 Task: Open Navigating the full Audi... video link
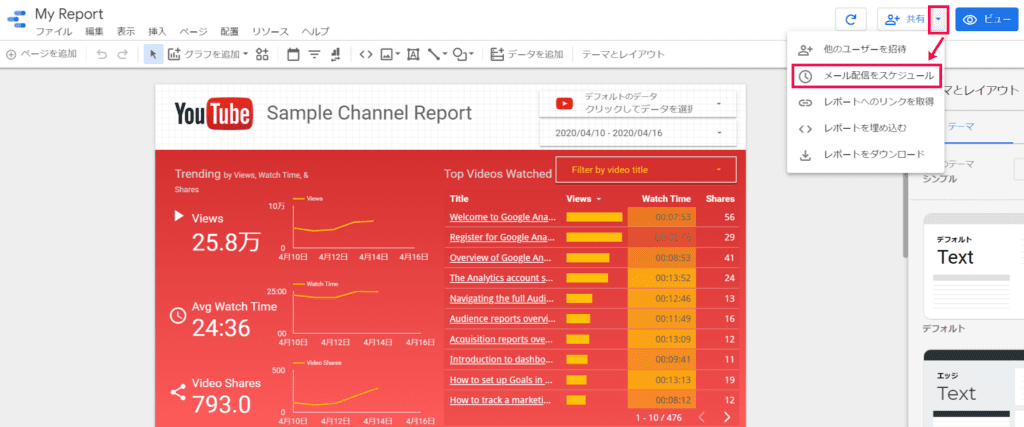pyautogui.click(x=502, y=298)
